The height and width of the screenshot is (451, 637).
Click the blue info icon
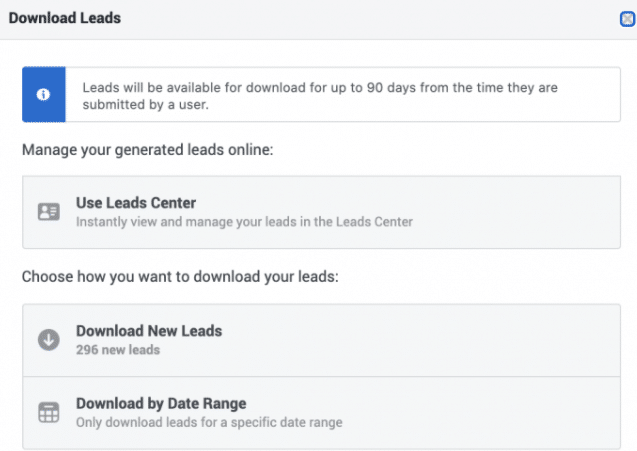click(43, 95)
